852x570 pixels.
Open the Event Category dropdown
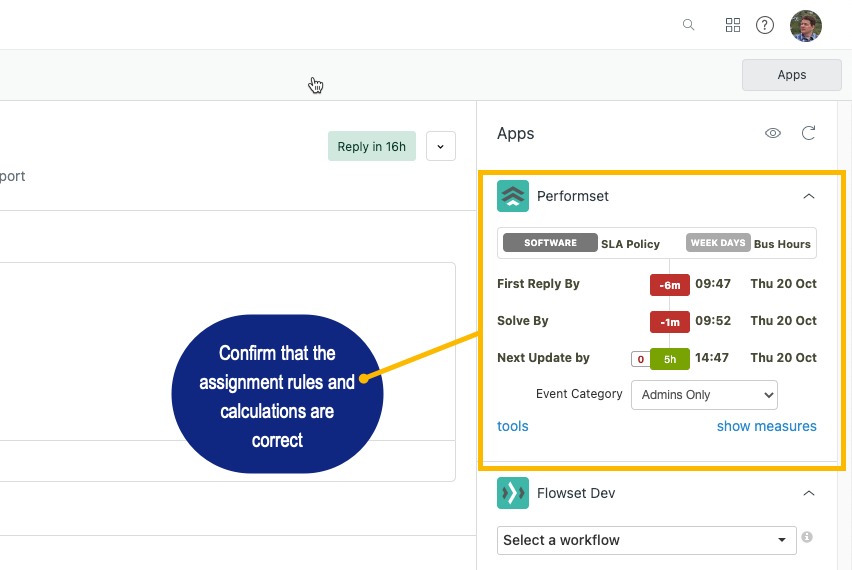pyautogui.click(x=704, y=395)
